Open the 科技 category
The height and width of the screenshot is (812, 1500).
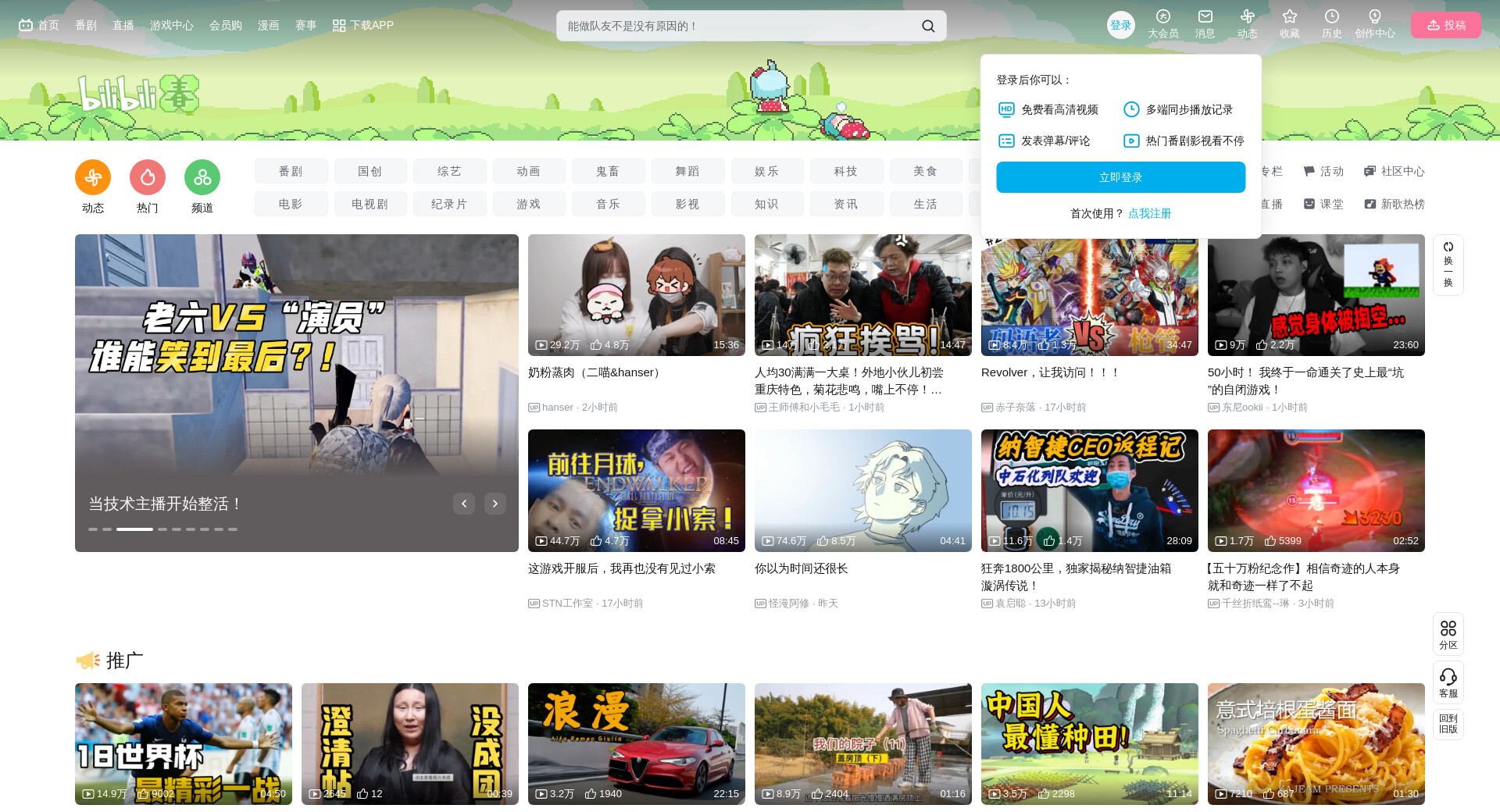847,171
